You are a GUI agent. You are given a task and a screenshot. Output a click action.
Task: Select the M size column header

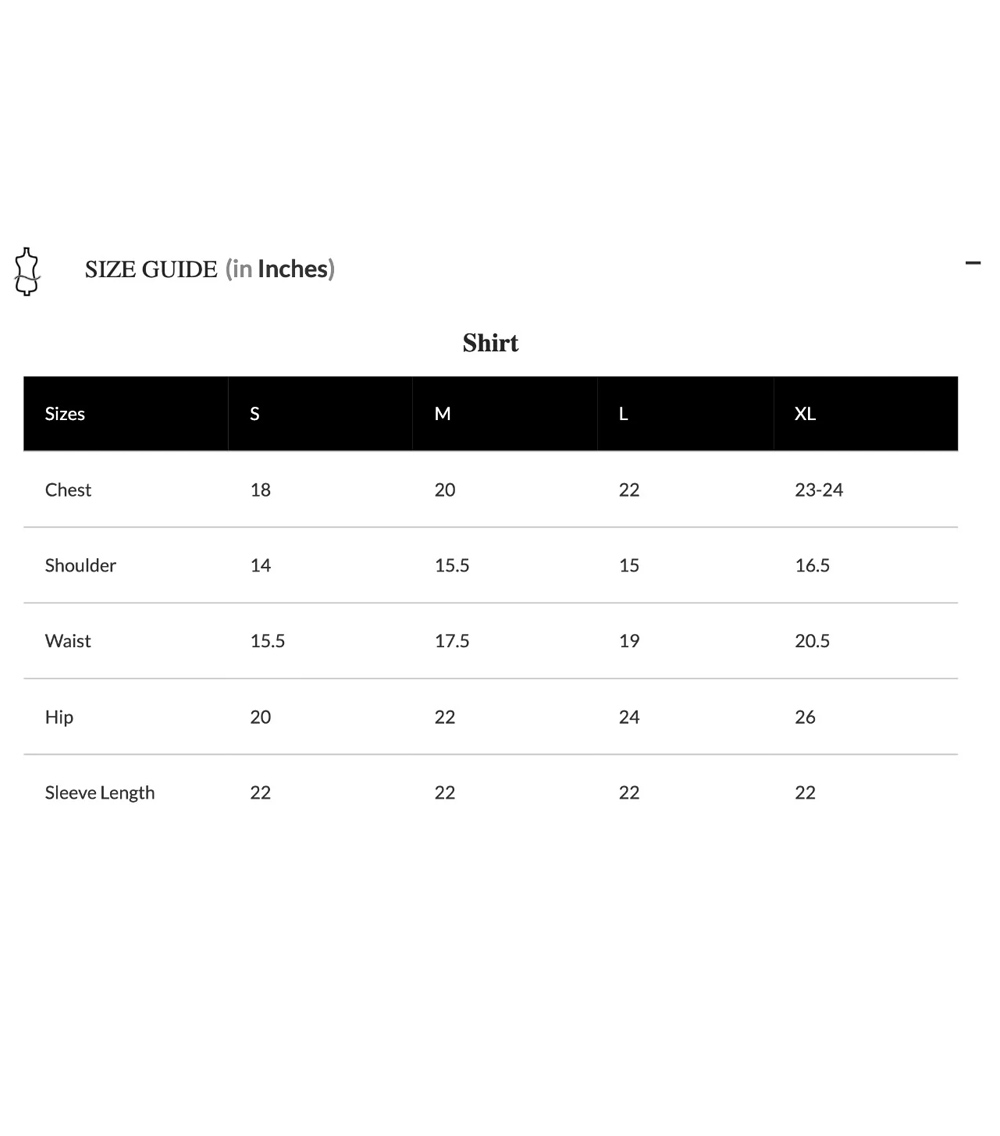pyautogui.click(x=442, y=414)
